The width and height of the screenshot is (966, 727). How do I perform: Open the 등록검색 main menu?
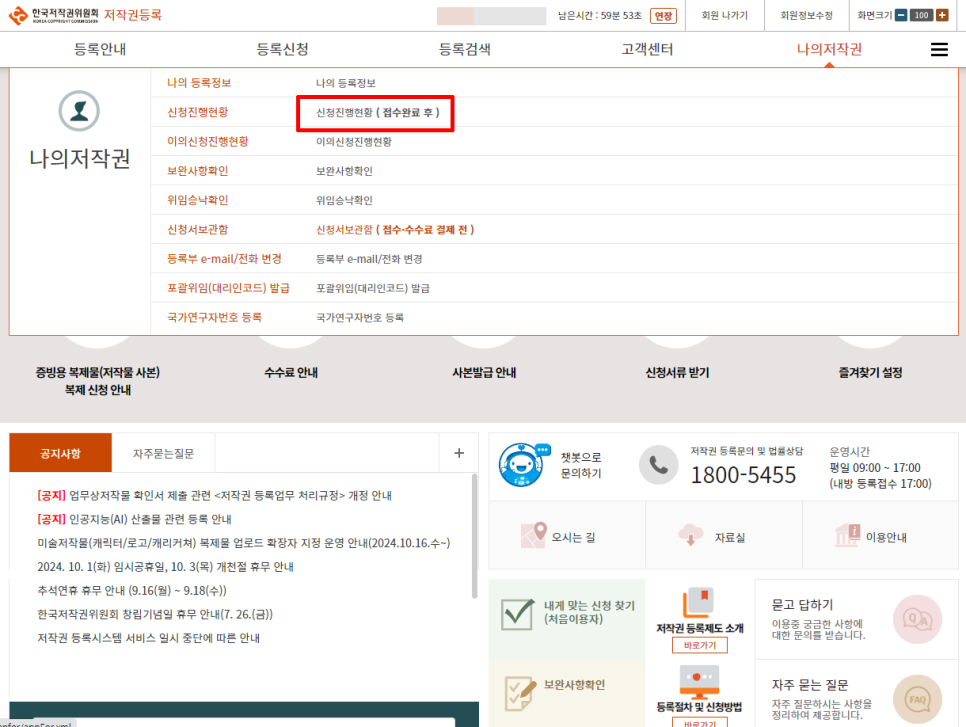(x=465, y=49)
